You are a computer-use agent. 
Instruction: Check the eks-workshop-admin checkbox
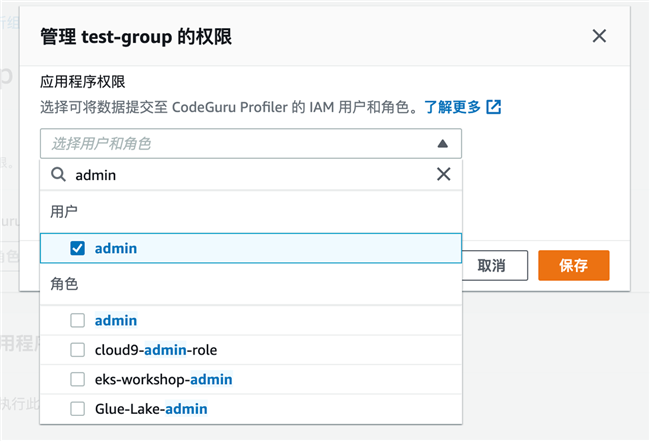coord(78,379)
